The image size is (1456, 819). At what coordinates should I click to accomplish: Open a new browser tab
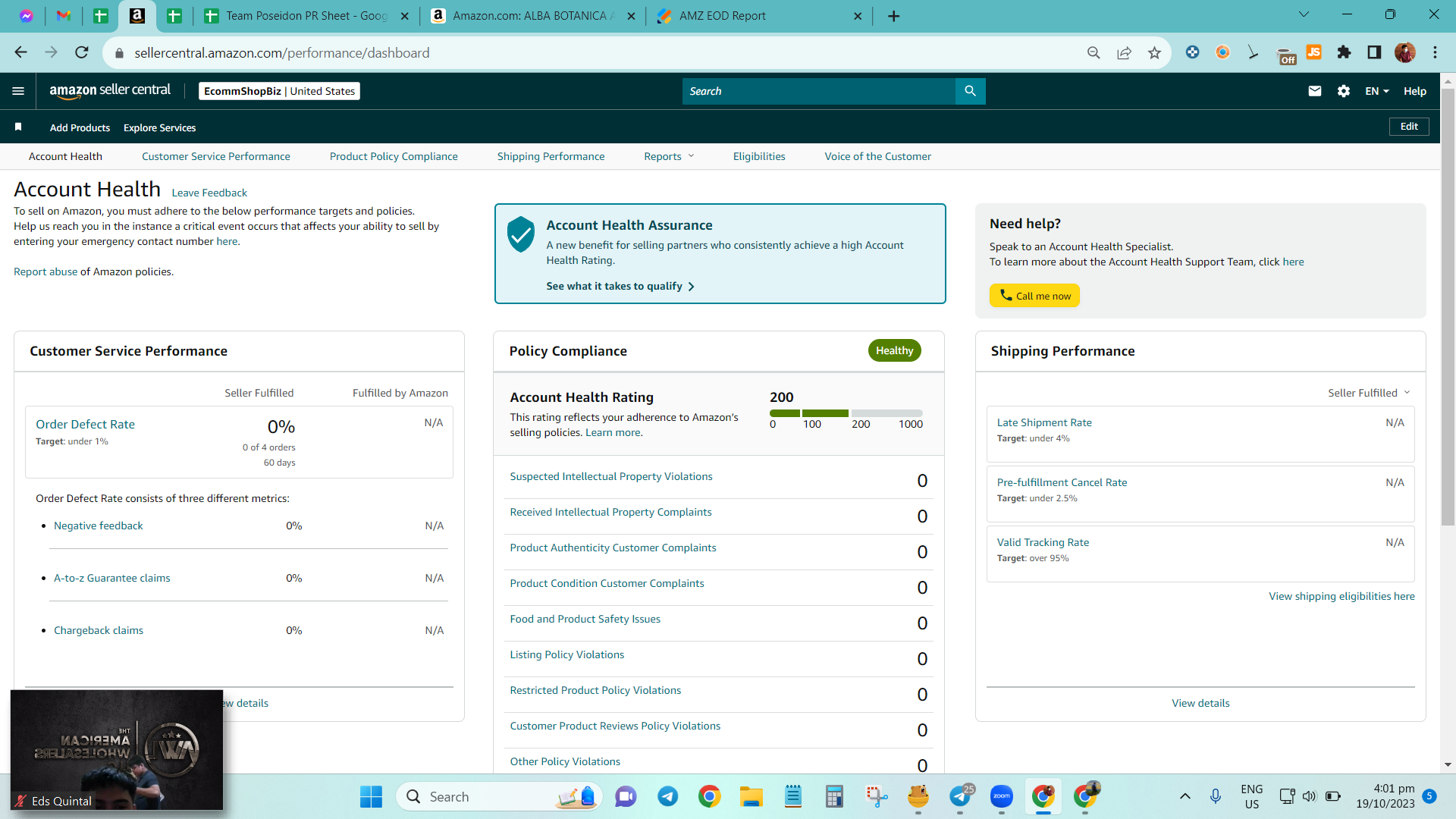click(894, 16)
